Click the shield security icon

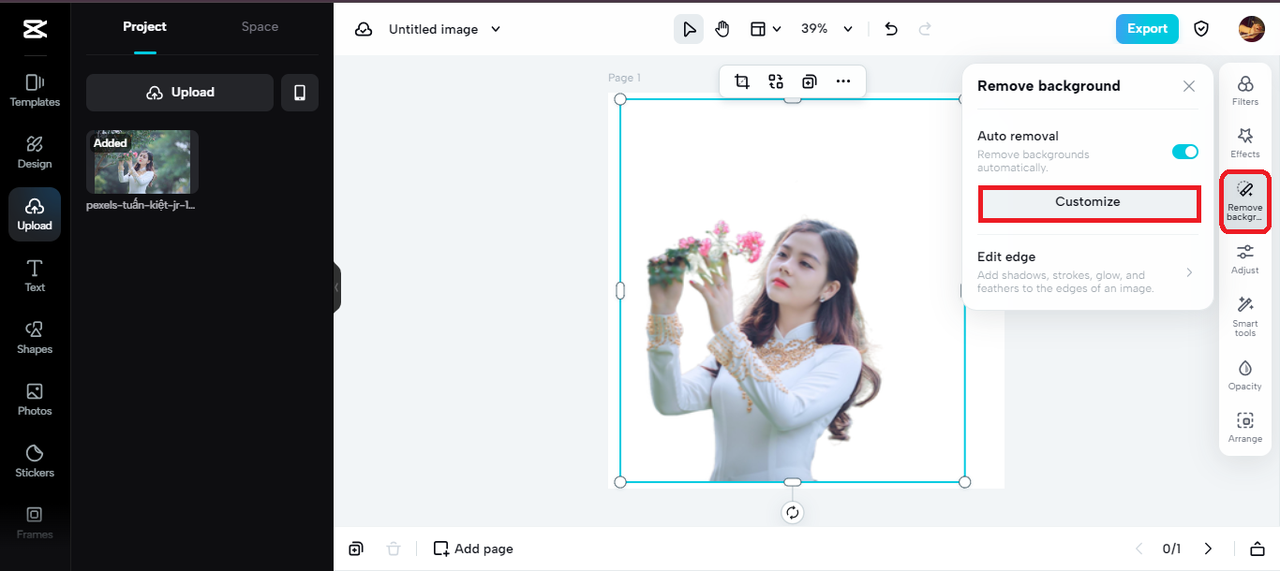coord(1201,29)
